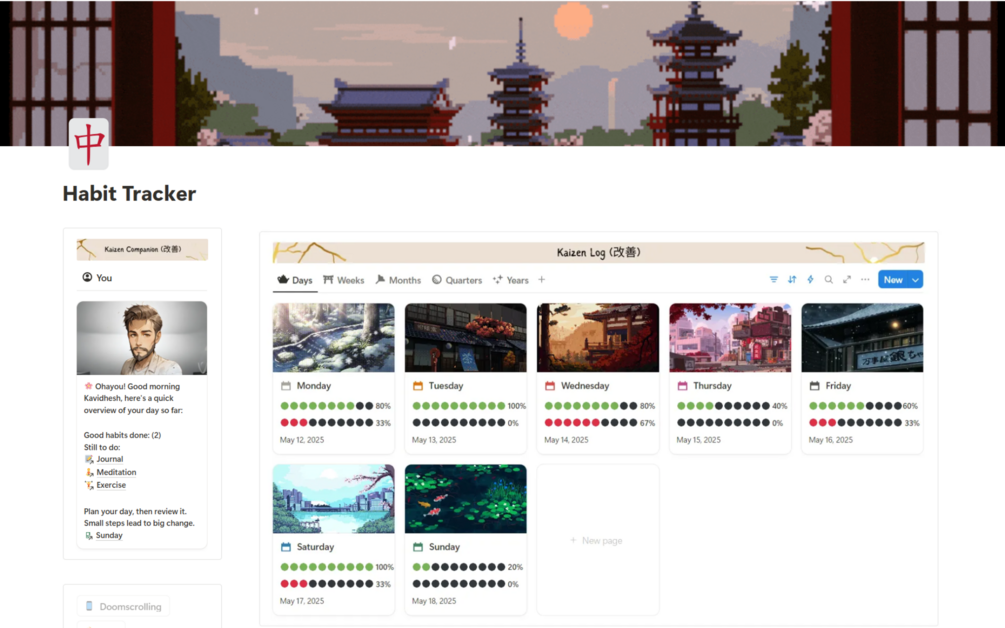1005x628 pixels.
Task: Click the dark calendar icon beside Friday
Action: 815,386
